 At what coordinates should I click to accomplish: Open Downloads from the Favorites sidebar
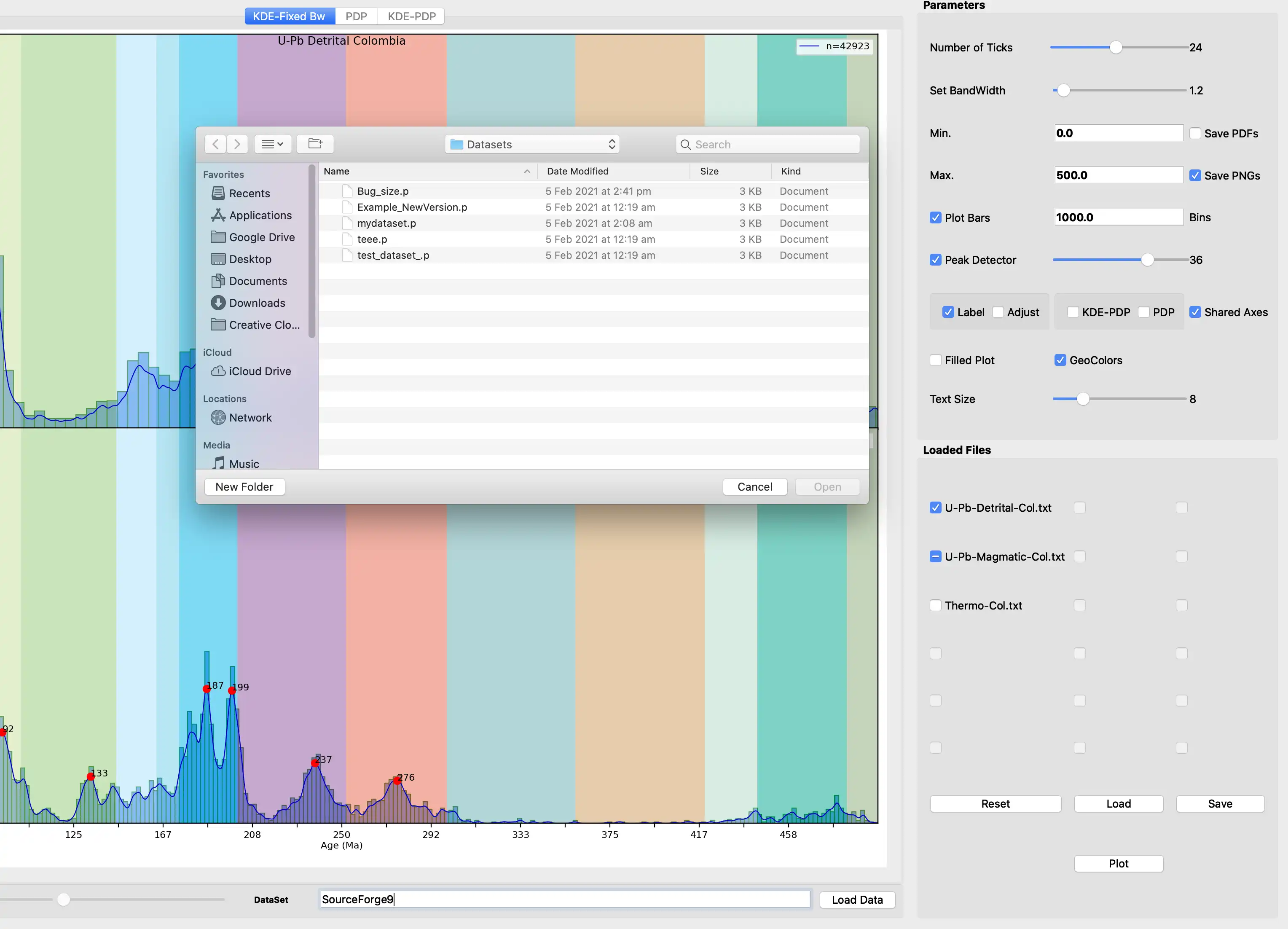click(x=257, y=303)
